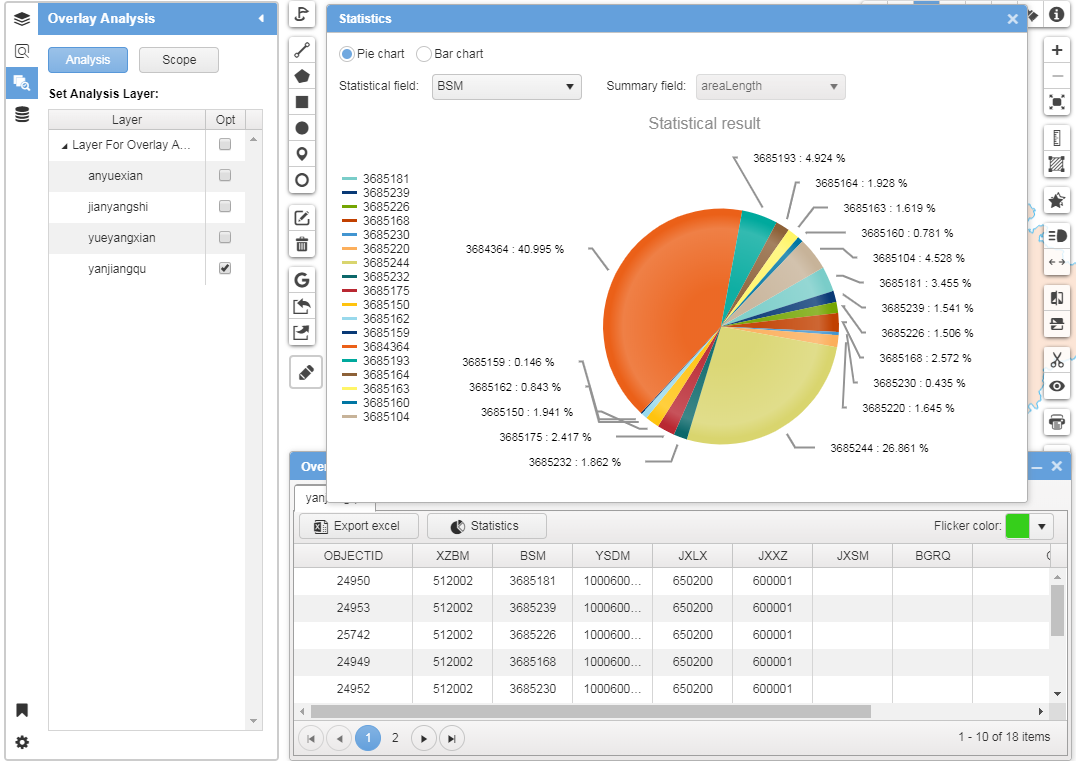Check the Layer For Overlay group checkbox
The width and height of the screenshot is (1076, 761).
pos(224,144)
